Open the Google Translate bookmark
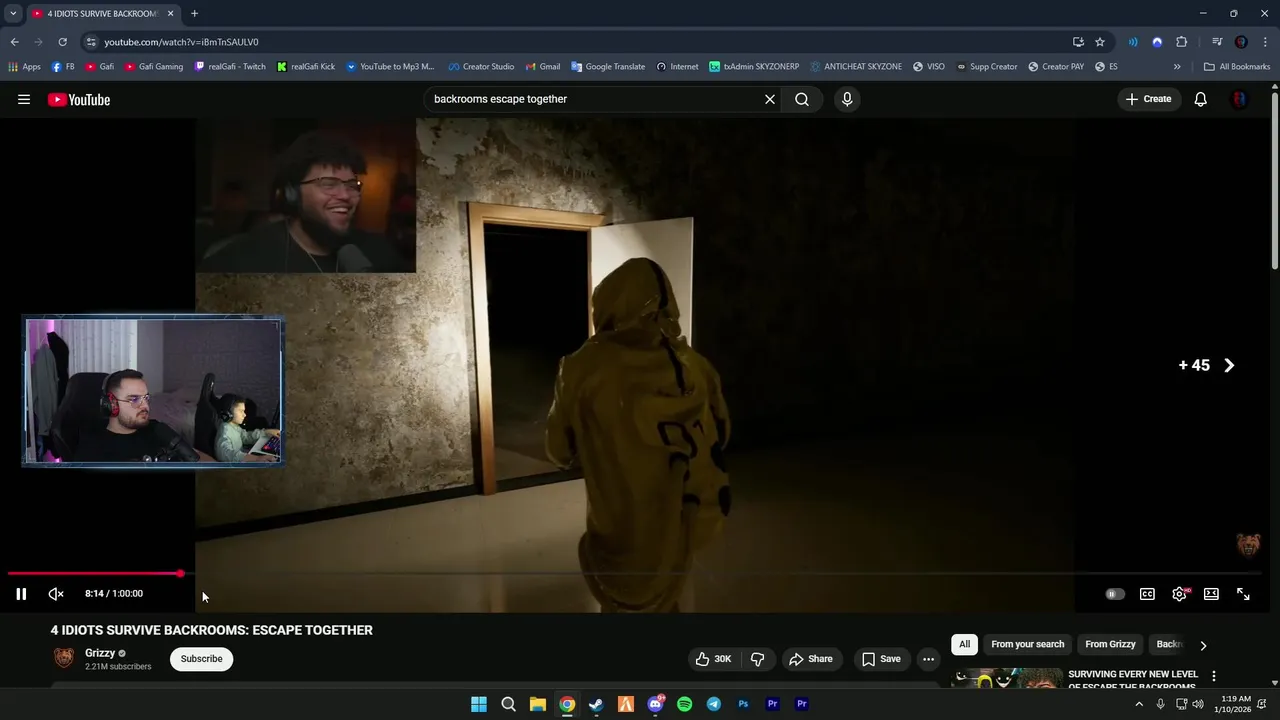The width and height of the screenshot is (1280, 720). point(608,67)
